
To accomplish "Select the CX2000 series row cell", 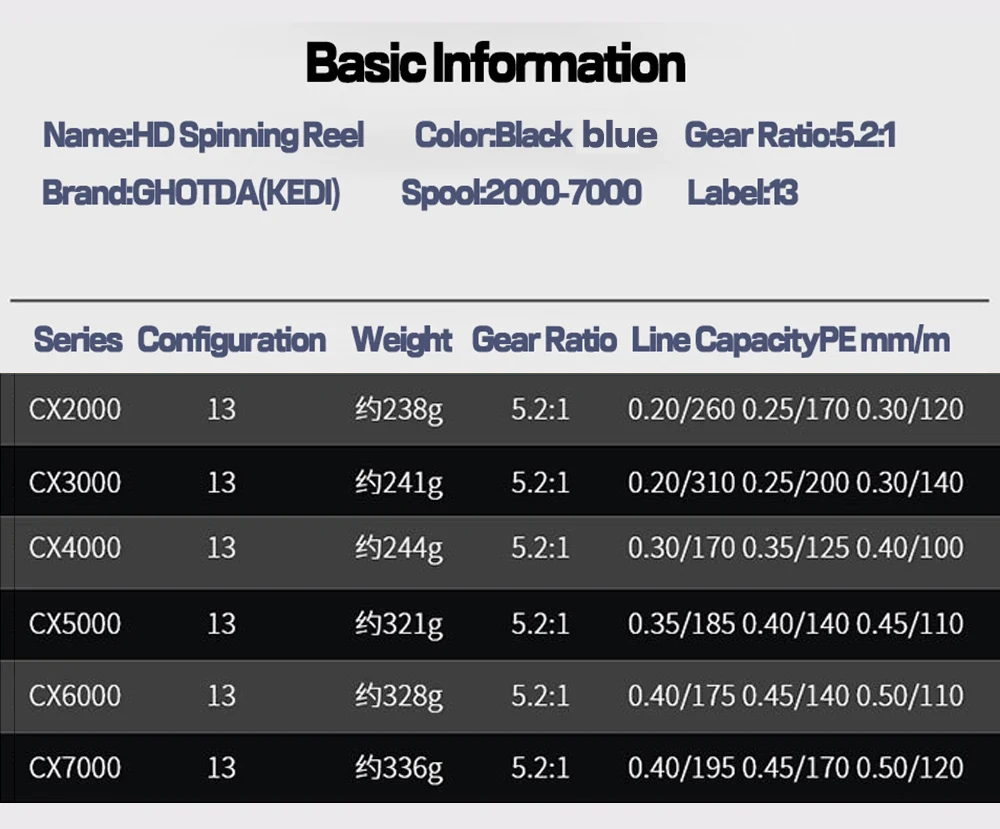I will [75, 409].
